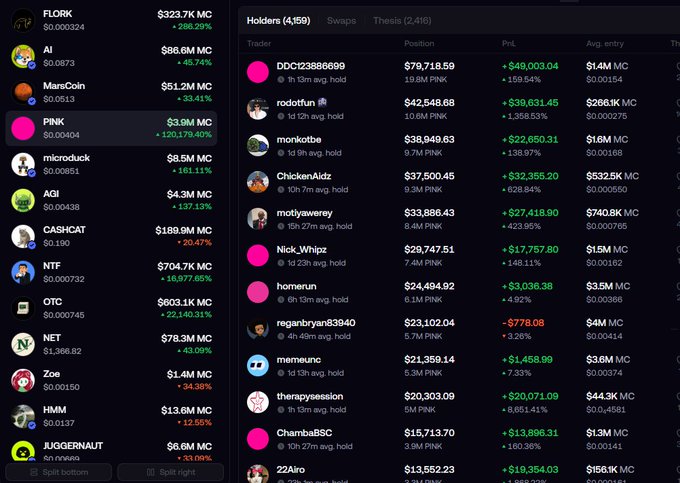The height and width of the screenshot is (483, 680).
Task: View memeunc blue avatar
Action: coord(258,366)
